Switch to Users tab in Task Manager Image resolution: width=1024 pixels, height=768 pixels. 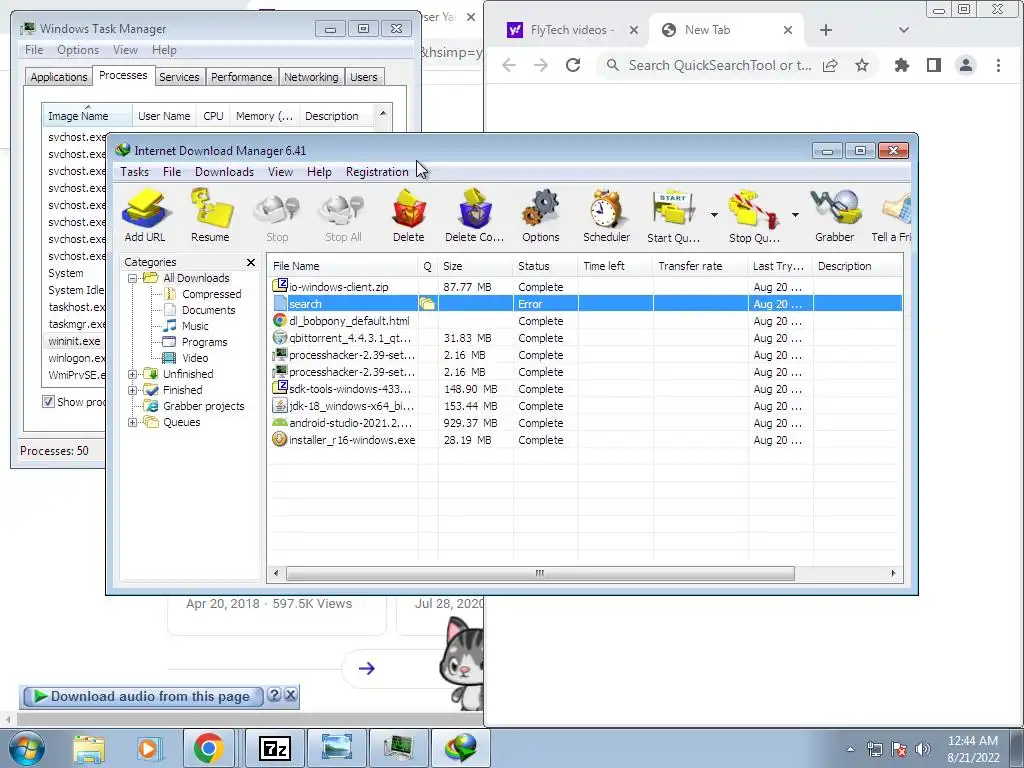click(x=364, y=77)
